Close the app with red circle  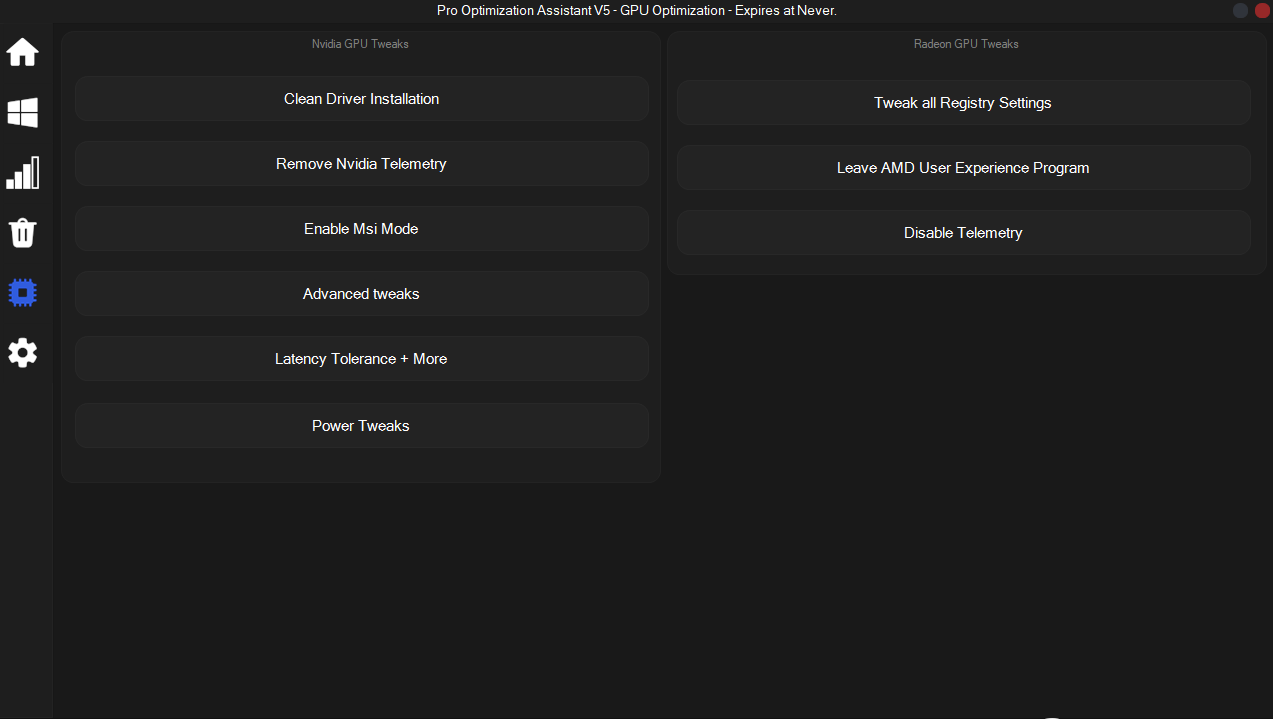click(x=1261, y=10)
